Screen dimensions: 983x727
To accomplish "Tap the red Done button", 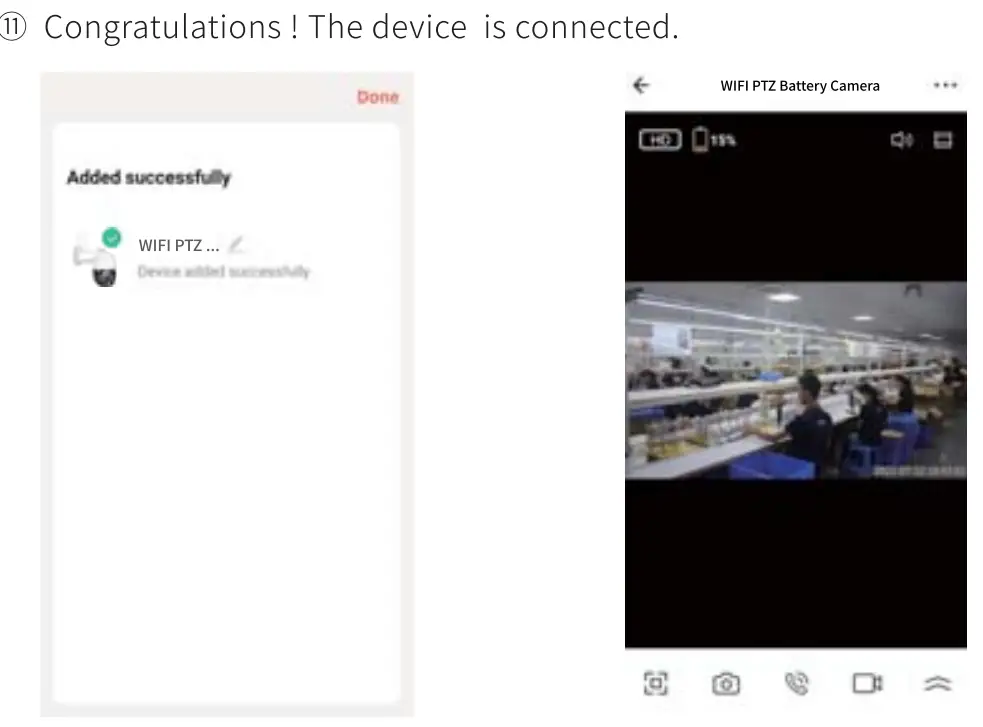I will pos(377,97).
